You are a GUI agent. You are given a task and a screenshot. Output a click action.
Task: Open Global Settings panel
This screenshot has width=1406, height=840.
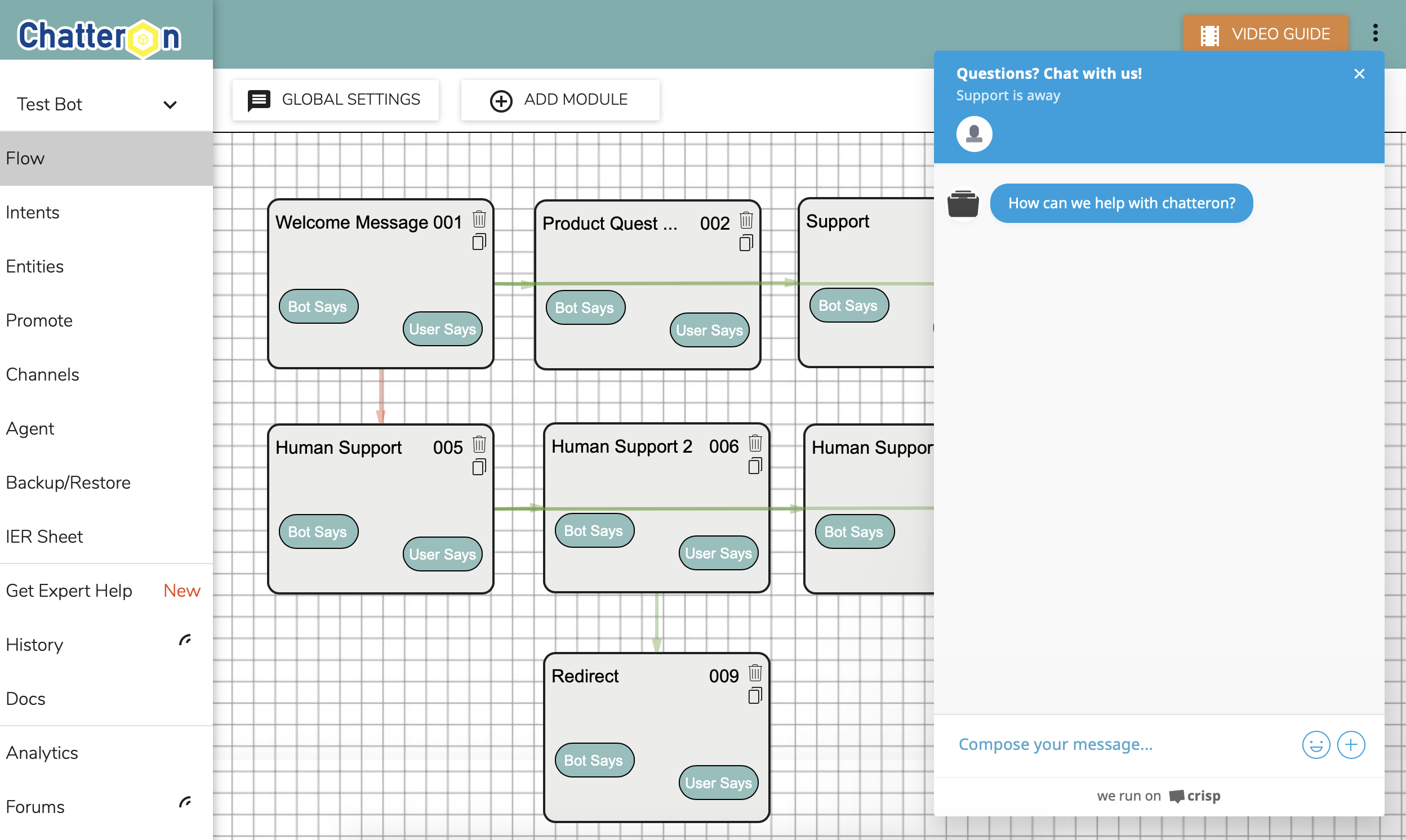[336, 99]
